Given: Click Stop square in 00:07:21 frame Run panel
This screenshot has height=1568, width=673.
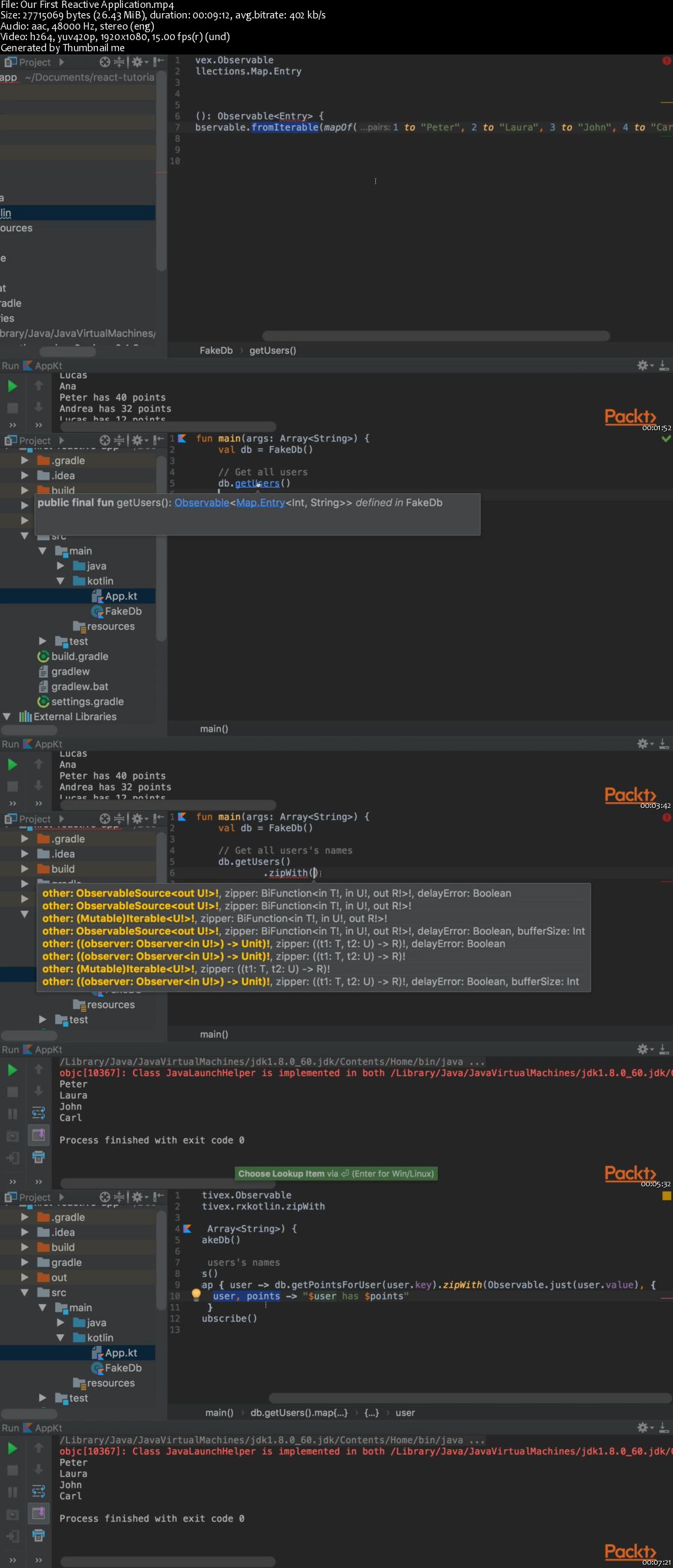Looking at the screenshot, I should point(12,1470).
